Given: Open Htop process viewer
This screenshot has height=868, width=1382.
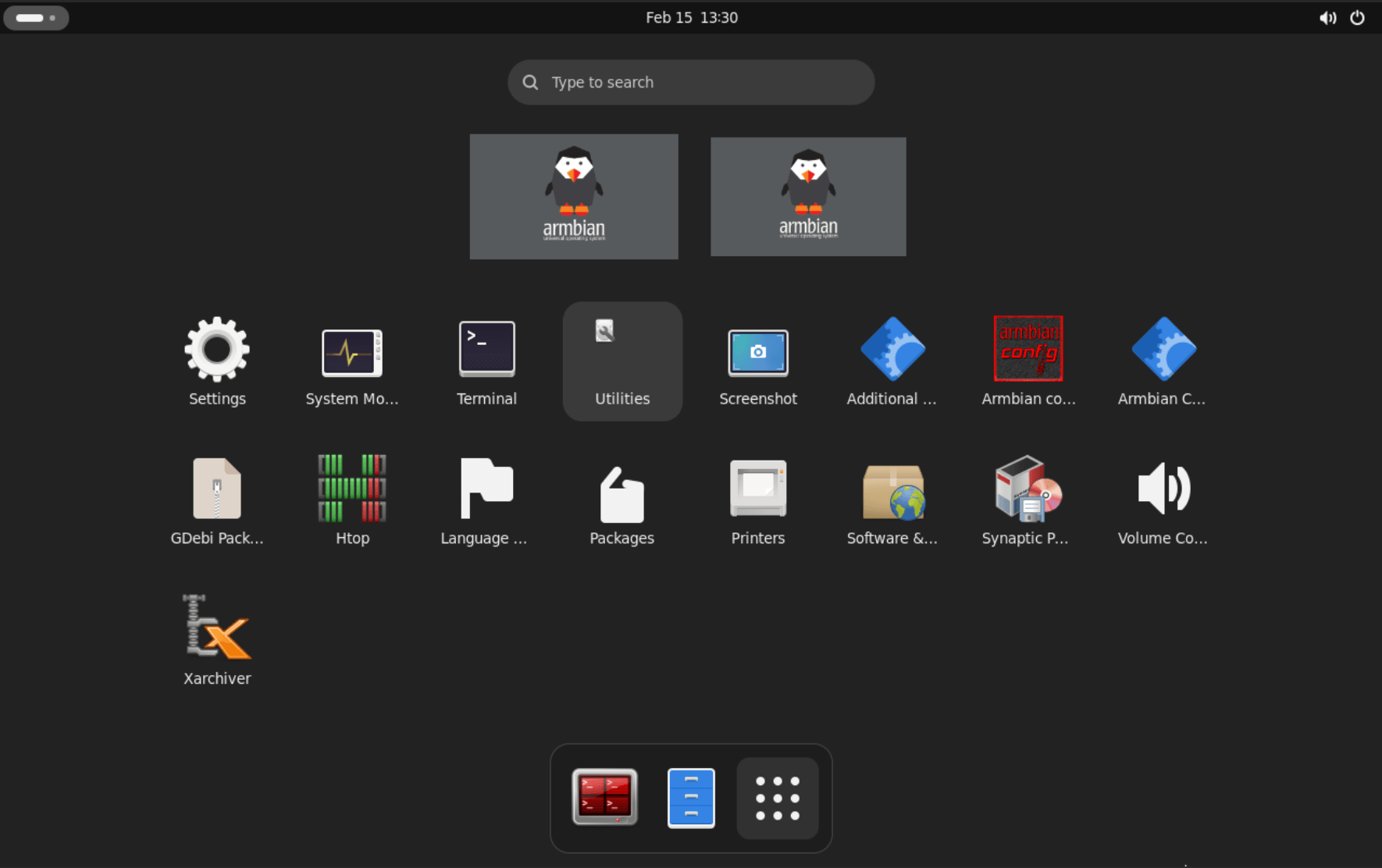Looking at the screenshot, I should 352,501.
